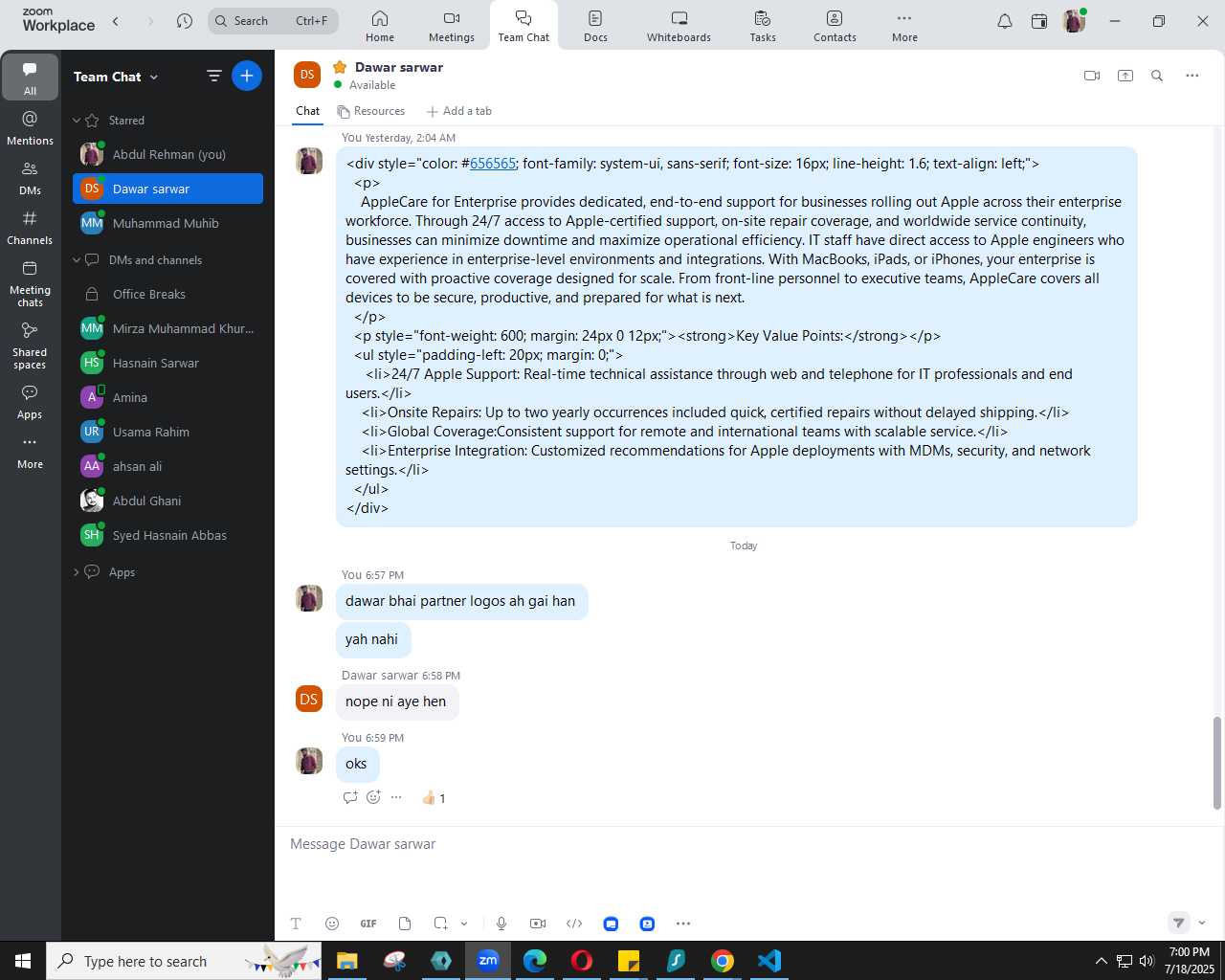Open Shared spaces in the sidebar
The width and height of the screenshot is (1225, 980).
tap(30, 345)
